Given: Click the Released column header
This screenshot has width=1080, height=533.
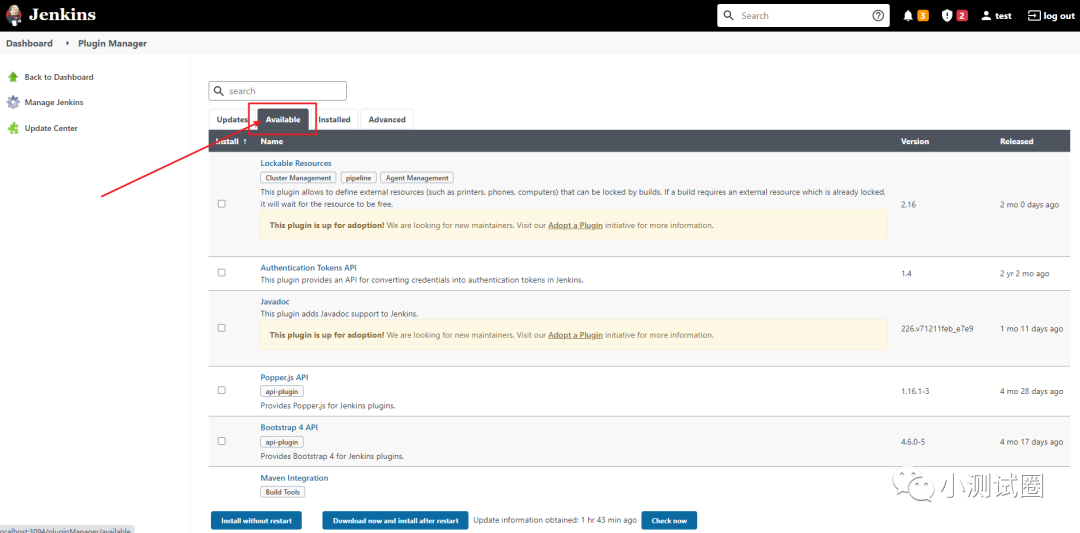Looking at the screenshot, I should [1017, 141].
